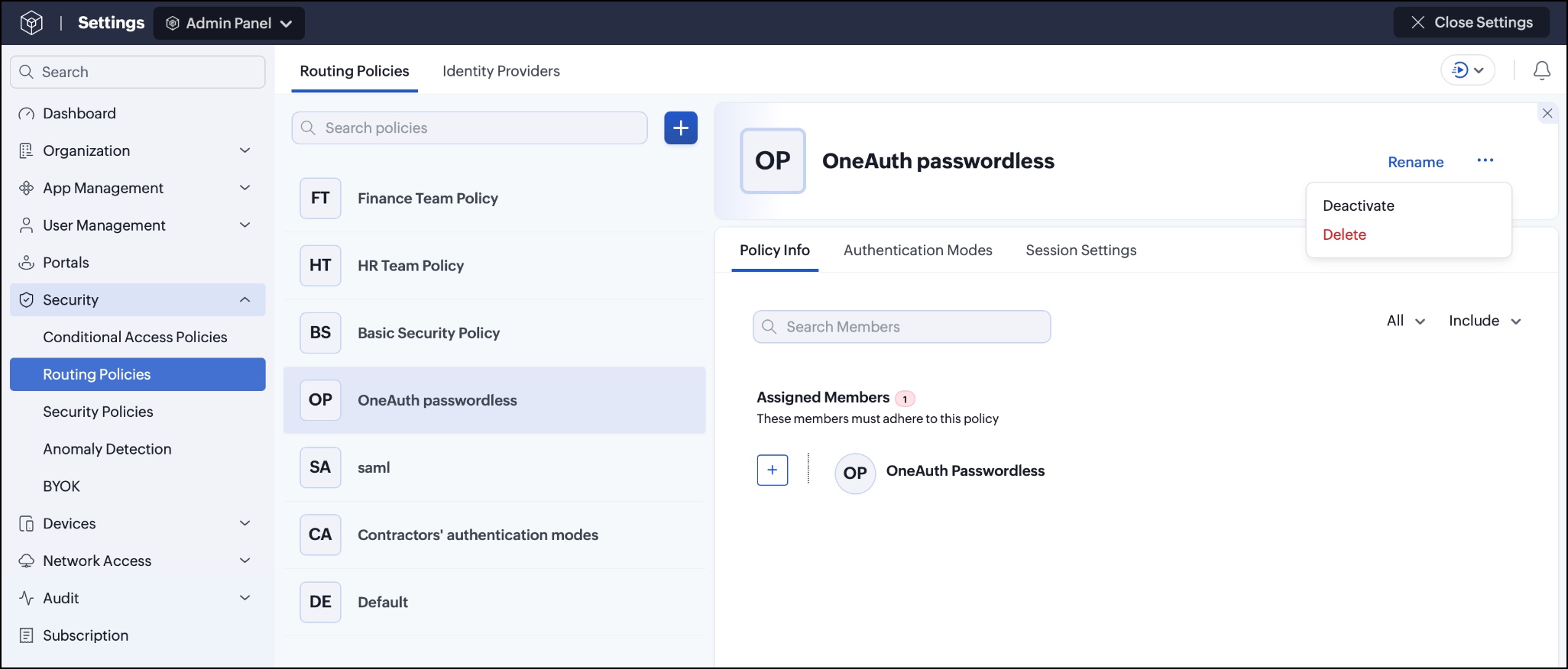Switch to the Identity Providers tab
This screenshot has width=1568, height=669.
click(x=501, y=71)
